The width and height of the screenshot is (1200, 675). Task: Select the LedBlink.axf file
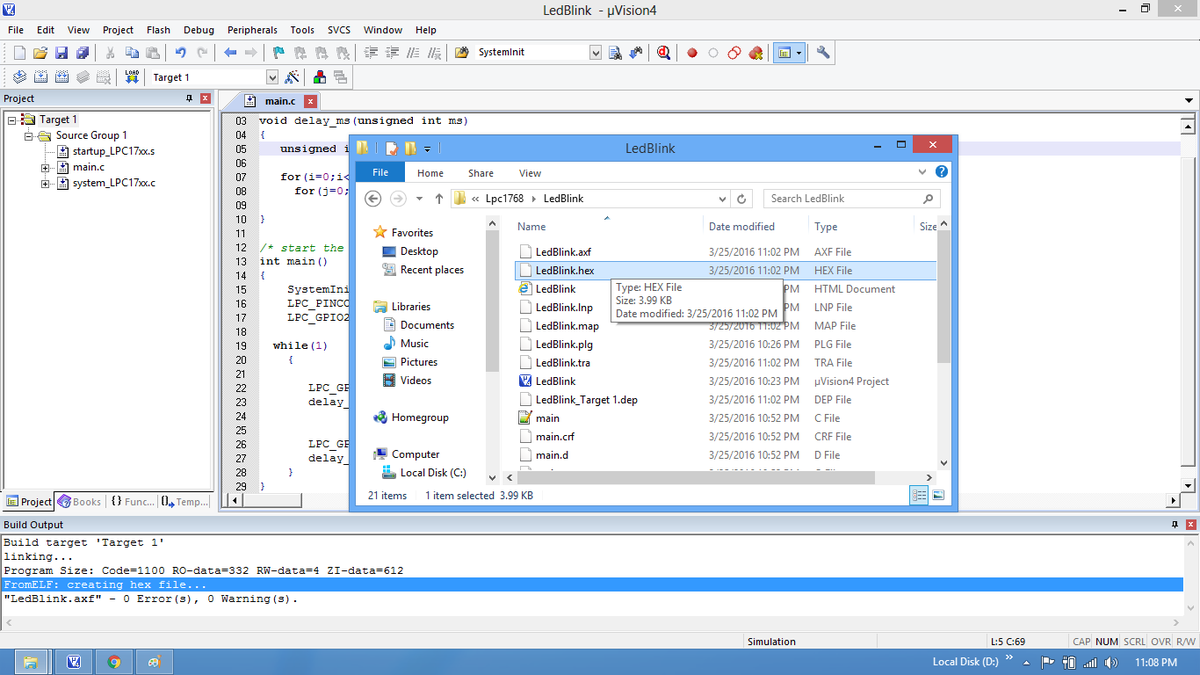563,252
